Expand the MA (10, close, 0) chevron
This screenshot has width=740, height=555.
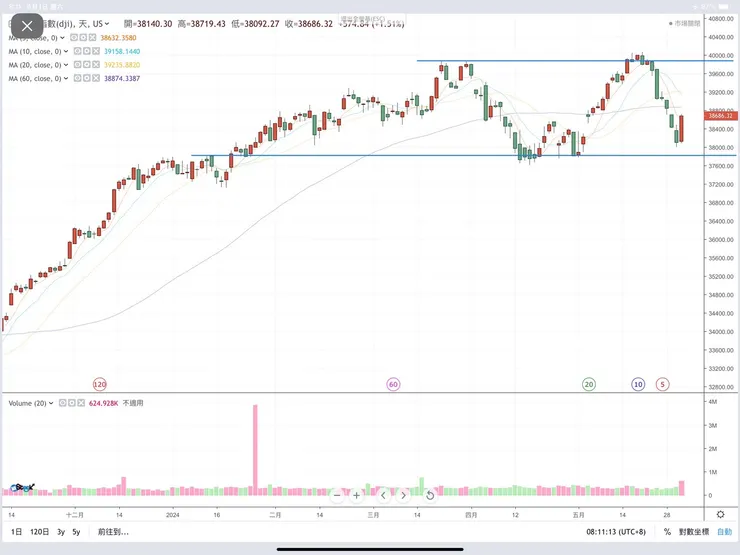tap(66, 51)
